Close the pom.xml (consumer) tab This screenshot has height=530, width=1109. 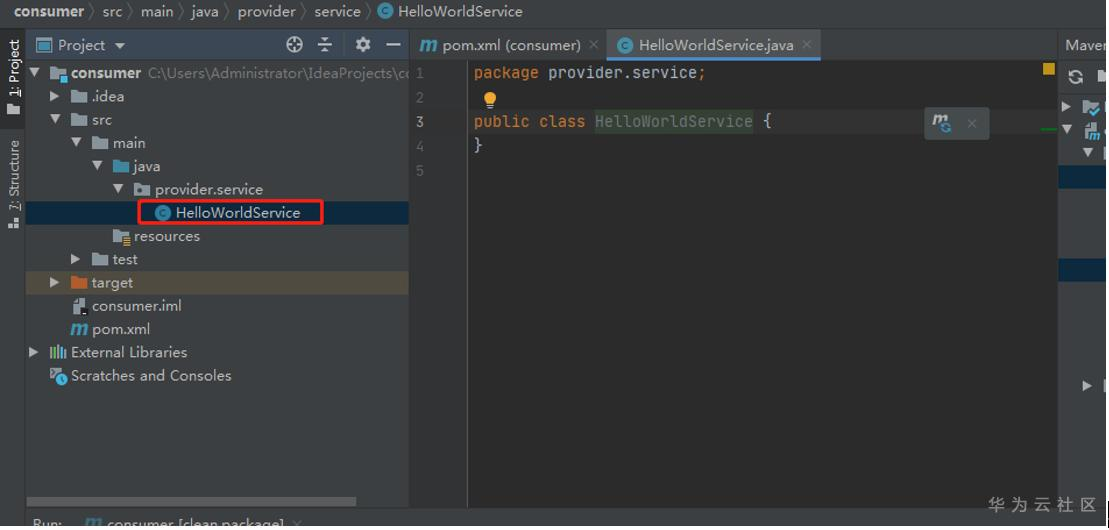click(x=593, y=45)
